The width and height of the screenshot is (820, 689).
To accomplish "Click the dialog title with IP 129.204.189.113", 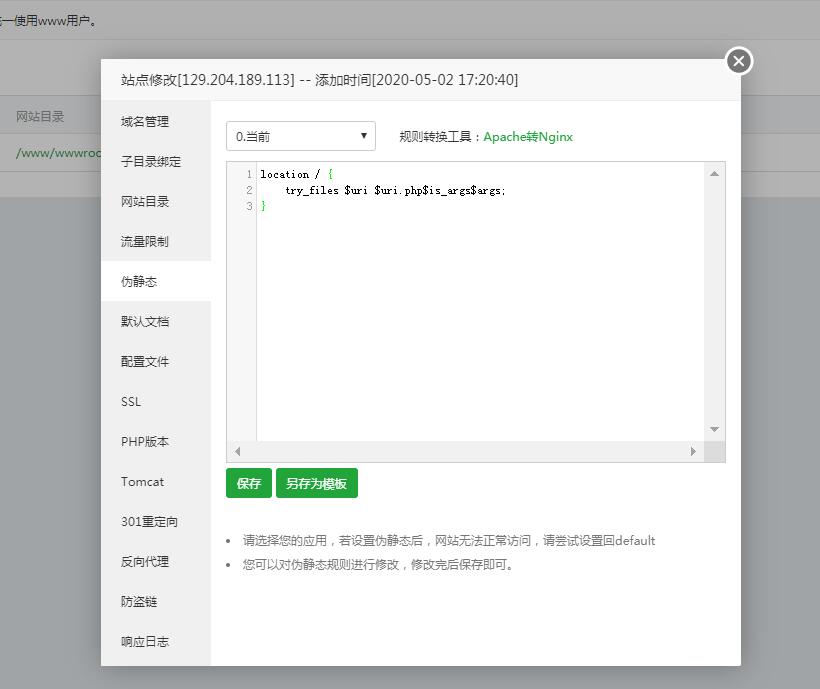I will (x=320, y=80).
